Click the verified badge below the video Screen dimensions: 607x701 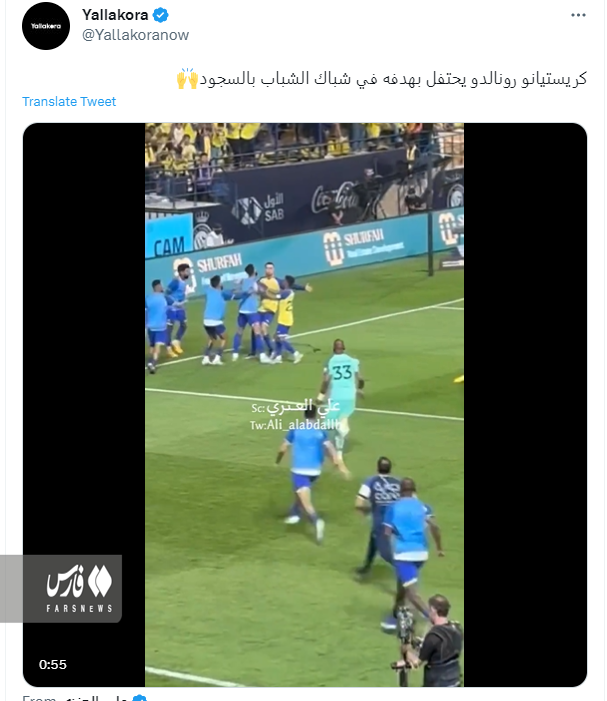point(139,698)
